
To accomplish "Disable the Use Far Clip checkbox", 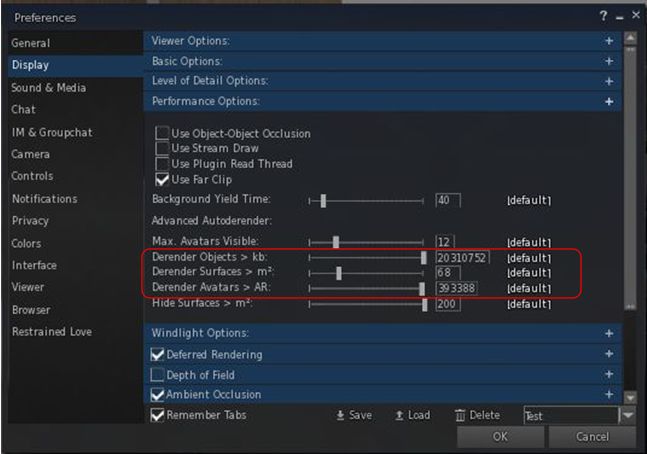I will (162, 180).
